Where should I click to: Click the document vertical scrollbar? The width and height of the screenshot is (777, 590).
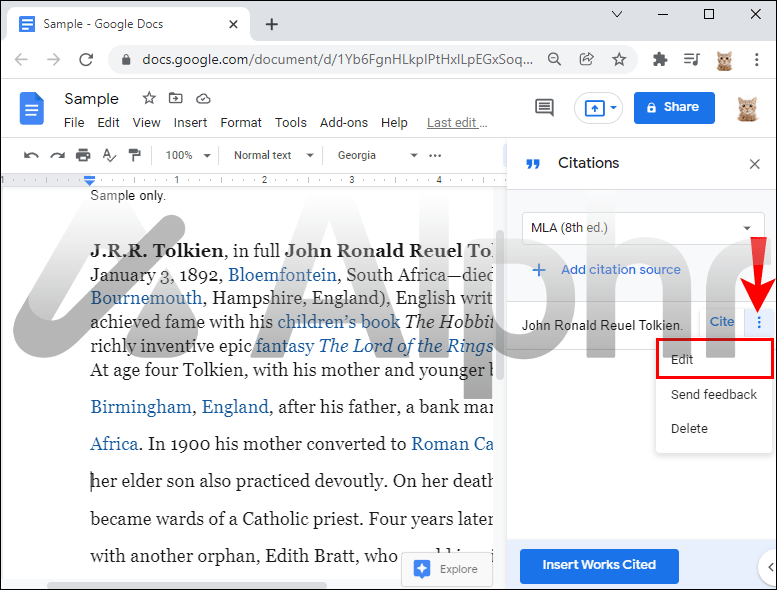coord(500,305)
